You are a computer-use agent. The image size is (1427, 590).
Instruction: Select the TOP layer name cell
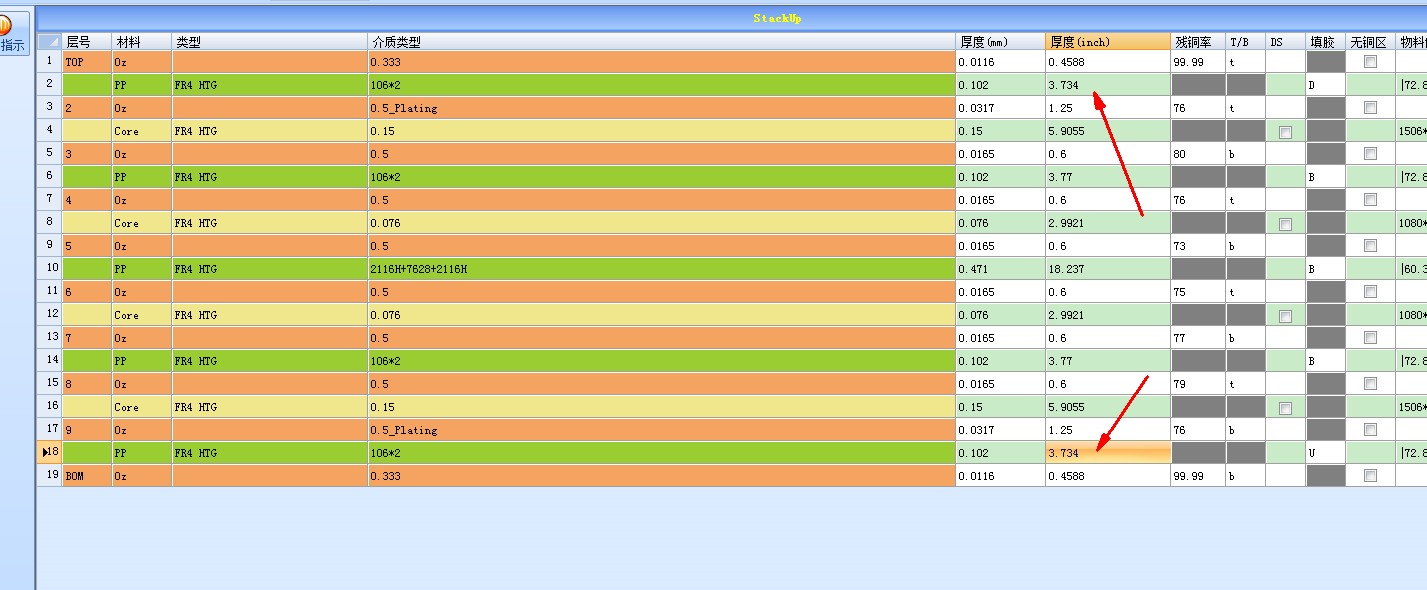tap(87, 62)
